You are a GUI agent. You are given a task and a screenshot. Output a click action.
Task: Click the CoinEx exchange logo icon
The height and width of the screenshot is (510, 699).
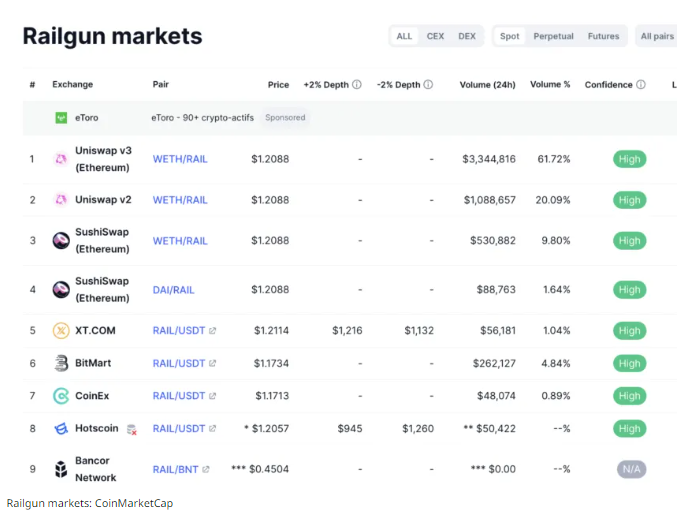coord(61,396)
